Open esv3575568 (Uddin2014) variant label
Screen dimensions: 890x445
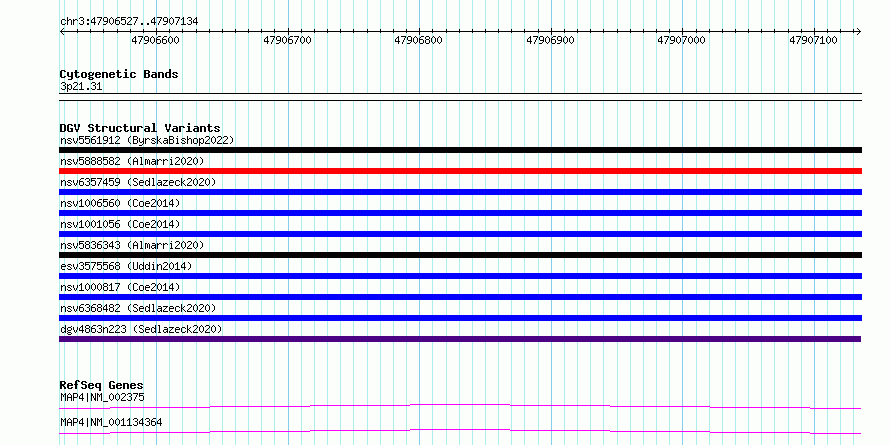[126, 266]
